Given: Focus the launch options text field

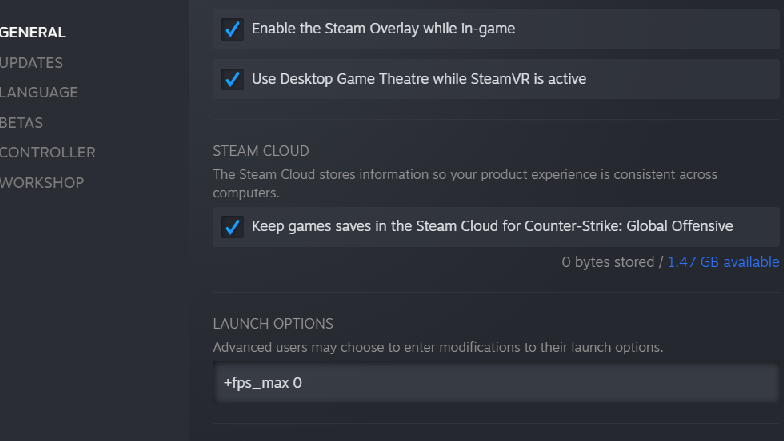Looking at the screenshot, I should pyautogui.click(x=496, y=383).
